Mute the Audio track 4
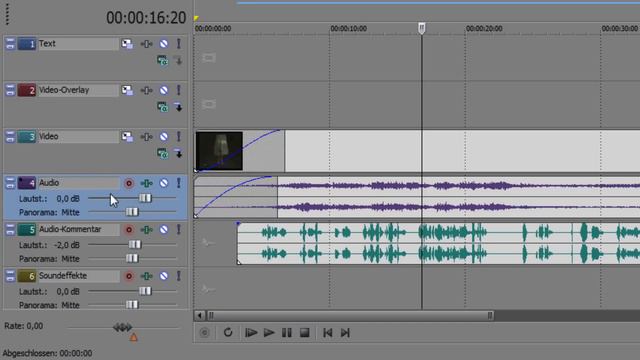This screenshot has width=640, height=360. pos(164,183)
